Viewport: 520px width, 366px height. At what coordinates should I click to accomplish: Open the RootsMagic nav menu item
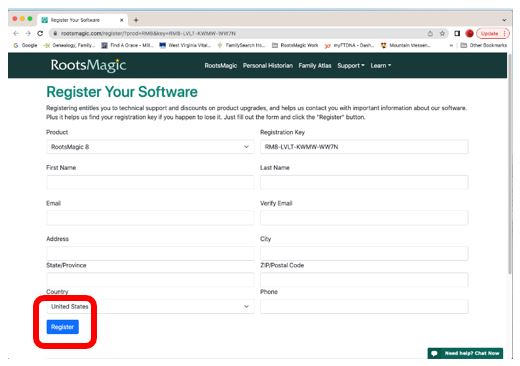(221, 66)
